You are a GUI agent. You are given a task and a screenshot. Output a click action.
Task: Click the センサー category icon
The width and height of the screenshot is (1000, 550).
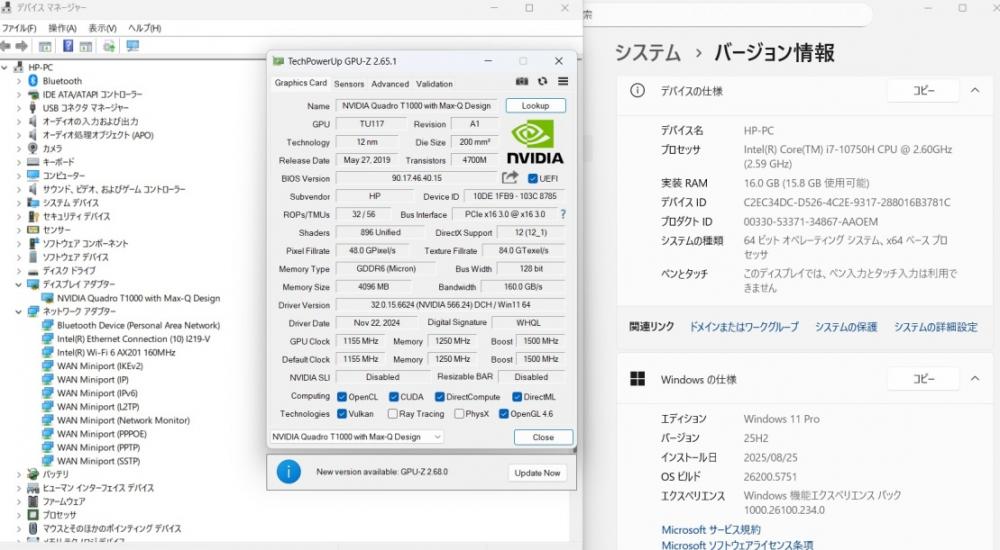pos(33,230)
